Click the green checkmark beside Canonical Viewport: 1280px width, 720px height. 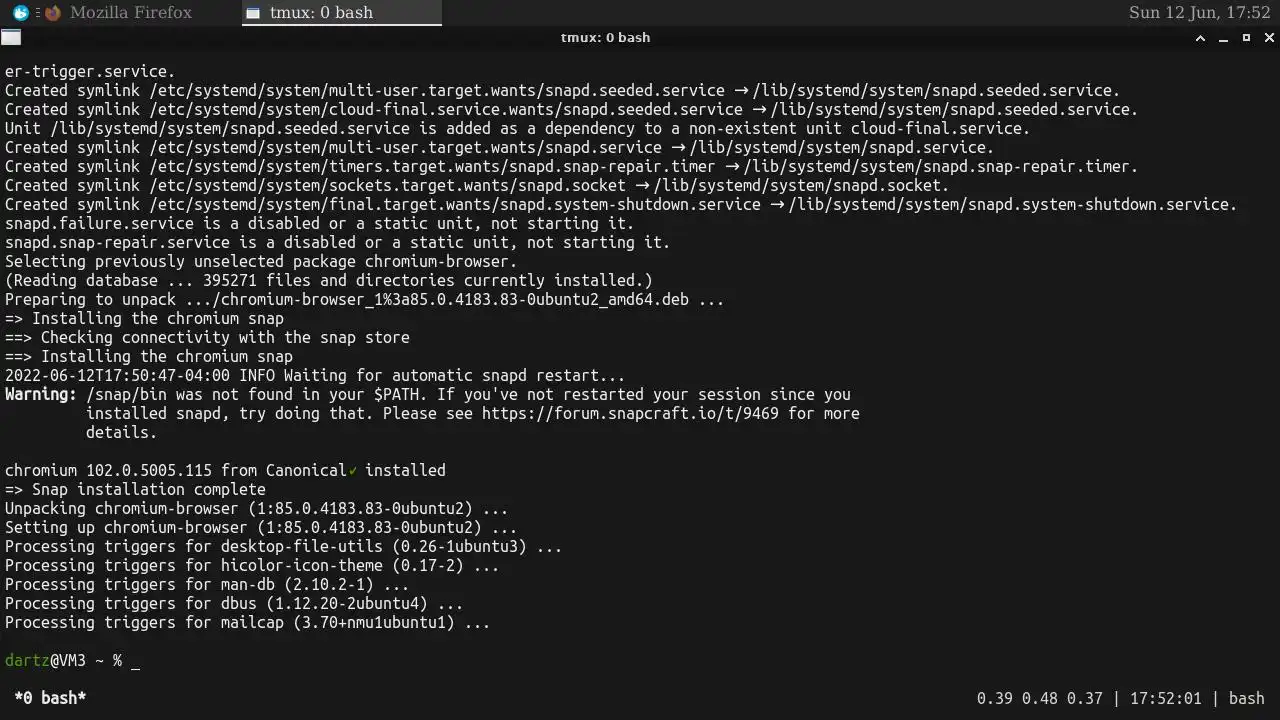353,471
